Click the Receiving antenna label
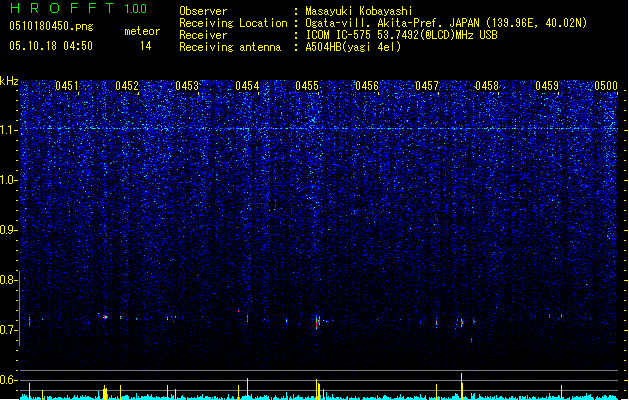Image resolution: width=629 pixels, height=400 pixels. click(230, 47)
